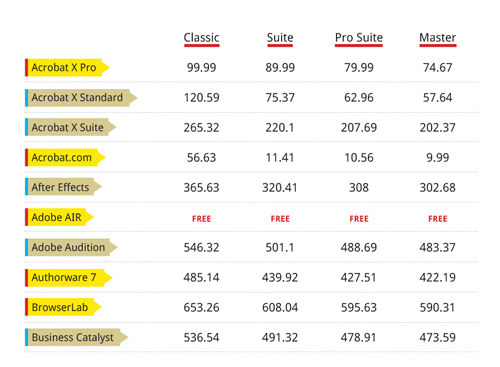Open the Pro Suite column header

pos(359,38)
